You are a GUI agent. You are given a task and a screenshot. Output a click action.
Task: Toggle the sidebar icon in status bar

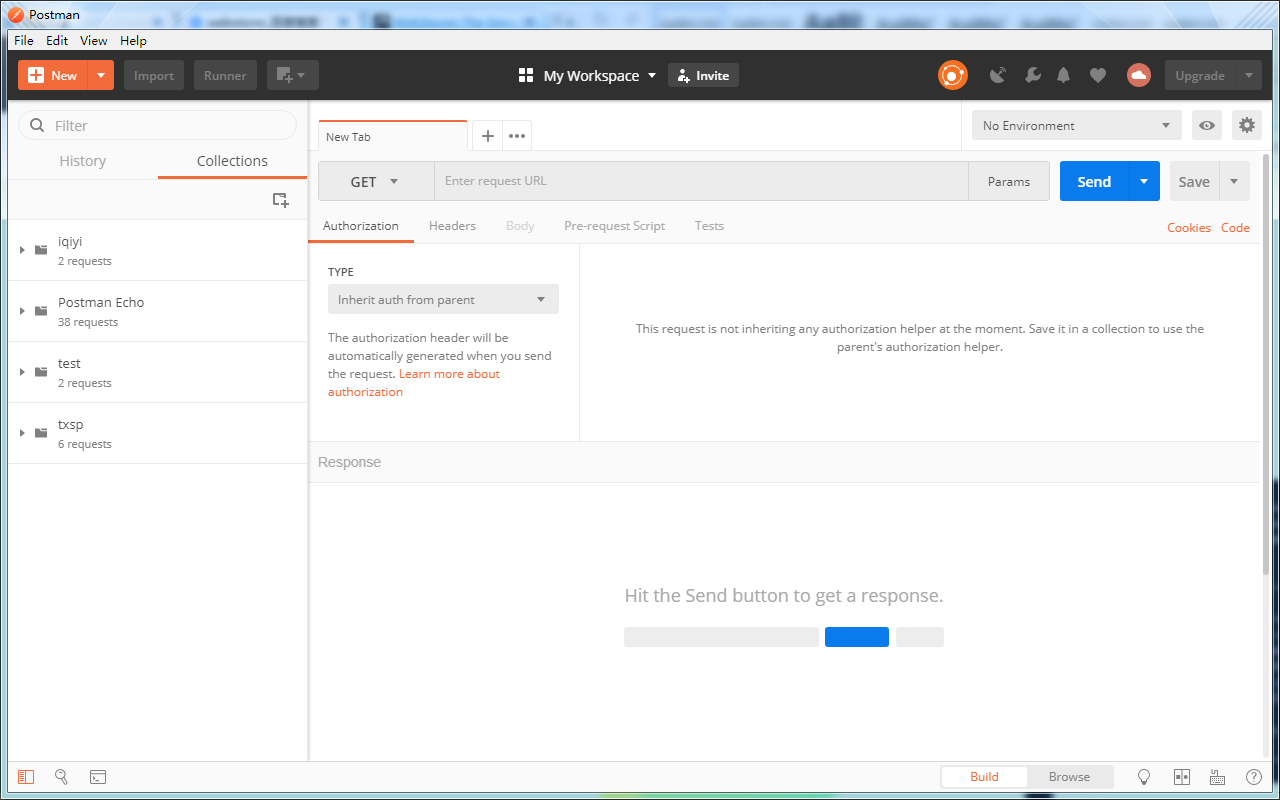click(x=26, y=777)
